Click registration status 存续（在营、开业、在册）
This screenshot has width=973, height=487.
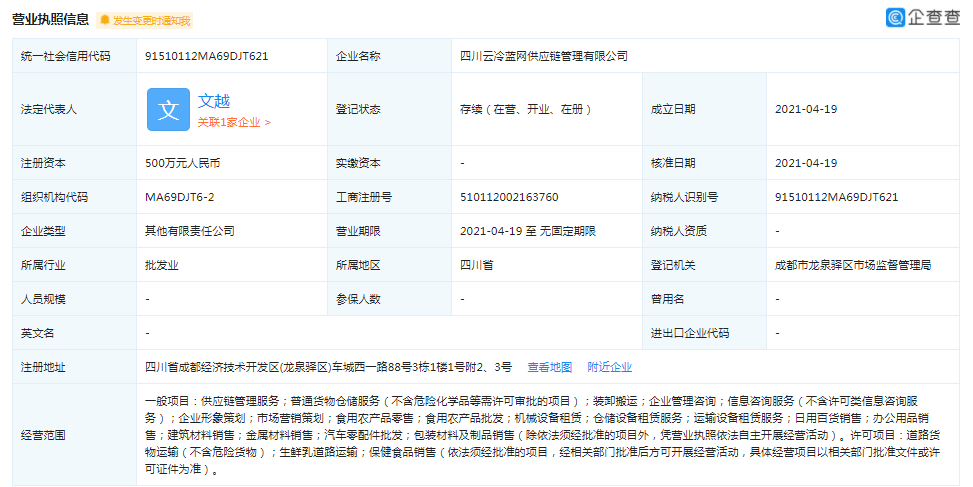pyautogui.click(x=526, y=109)
